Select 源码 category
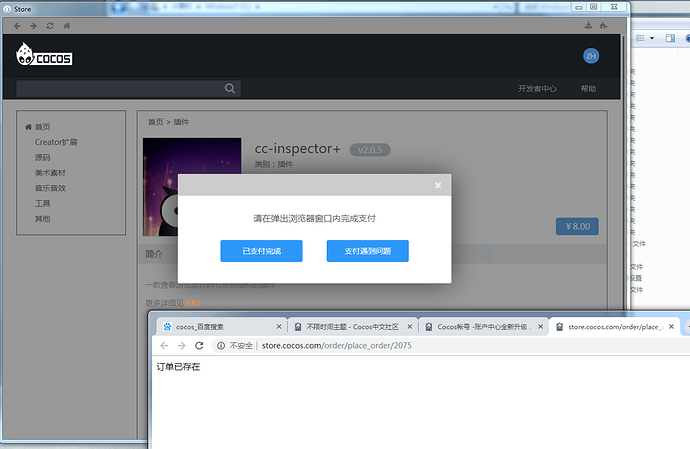This screenshot has height=449, width=690. 43,158
